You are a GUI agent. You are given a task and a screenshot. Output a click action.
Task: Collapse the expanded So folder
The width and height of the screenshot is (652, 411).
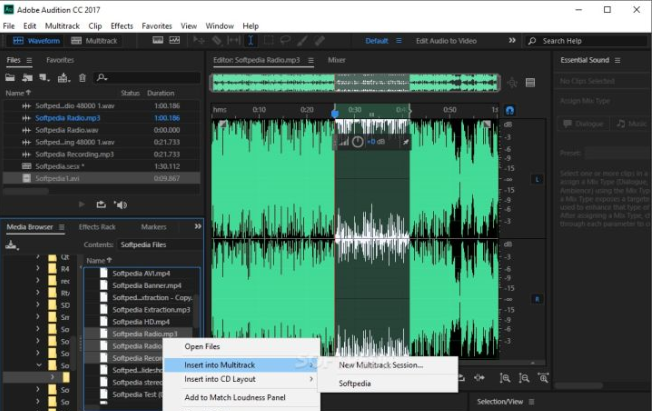coord(39,365)
